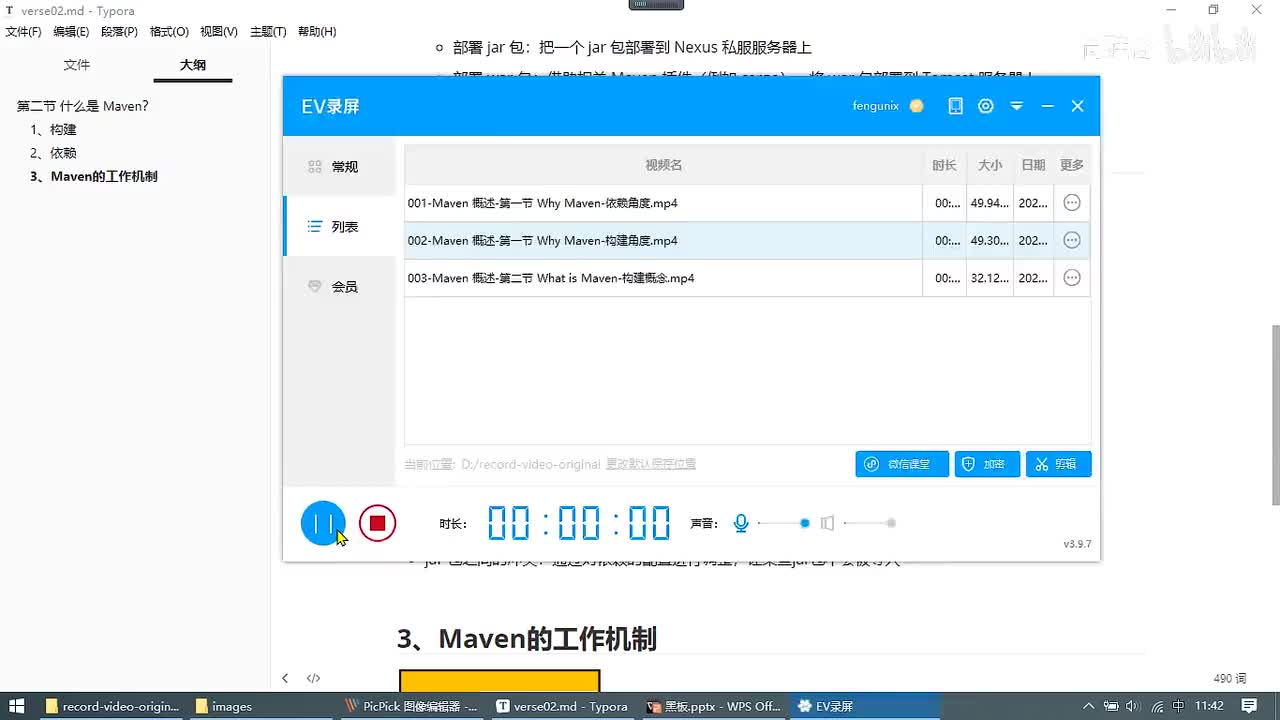This screenshot has height=720, width=1280.
Task: Open Typora 段落(P) menu
Action: point(119,32)
